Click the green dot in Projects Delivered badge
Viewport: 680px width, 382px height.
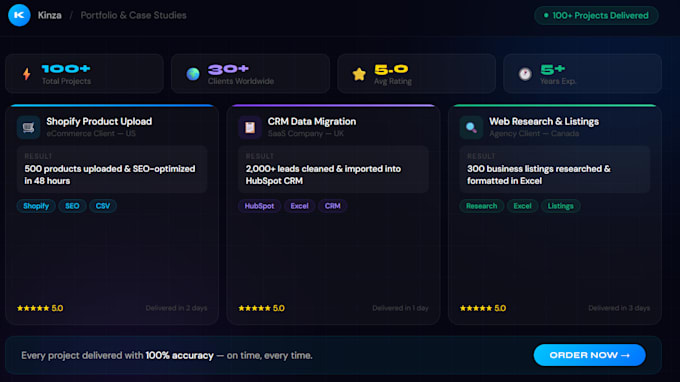546,16
